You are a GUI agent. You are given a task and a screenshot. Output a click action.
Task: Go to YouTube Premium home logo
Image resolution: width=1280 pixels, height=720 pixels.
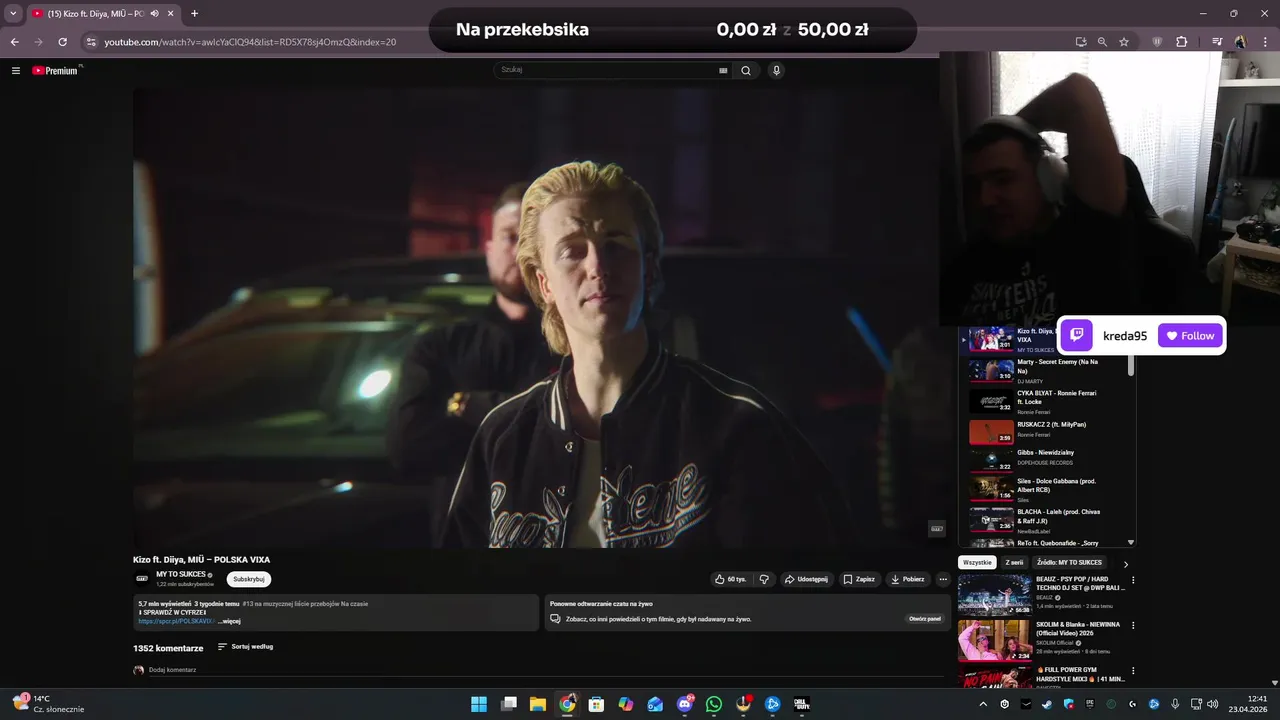pyautogui.click(x=56, y=71)
